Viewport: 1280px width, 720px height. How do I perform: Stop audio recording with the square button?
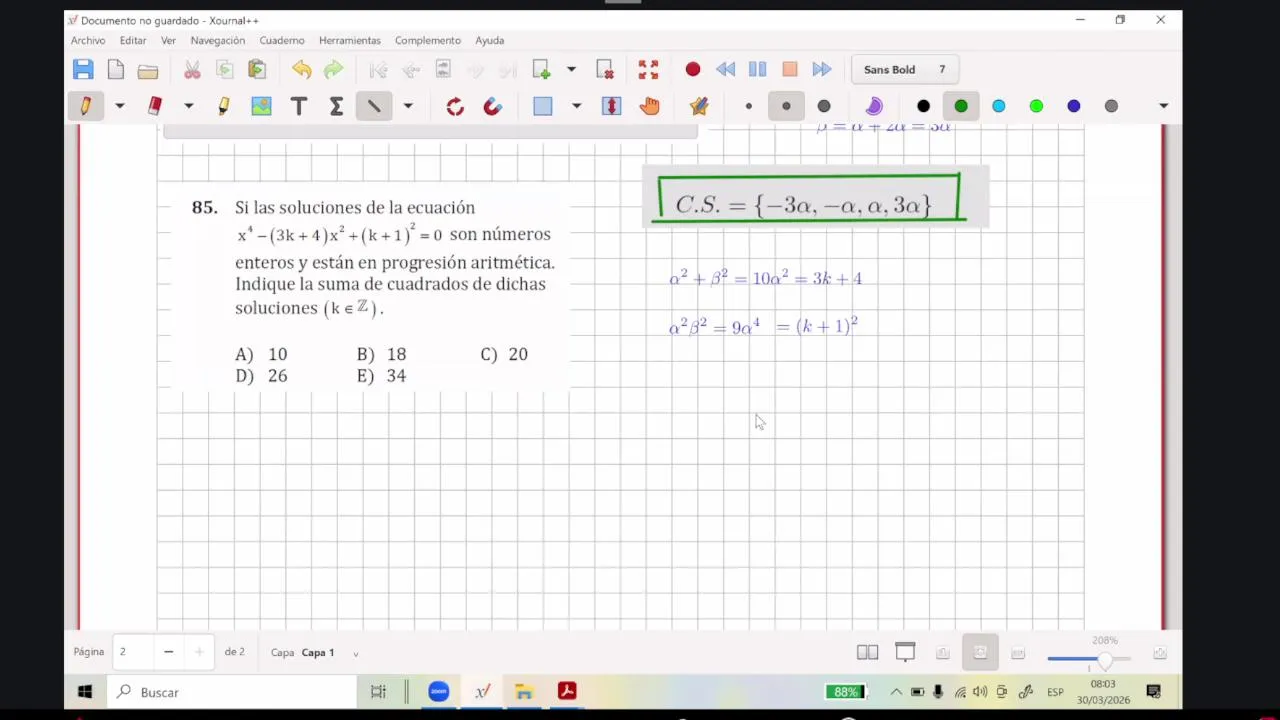790,69
